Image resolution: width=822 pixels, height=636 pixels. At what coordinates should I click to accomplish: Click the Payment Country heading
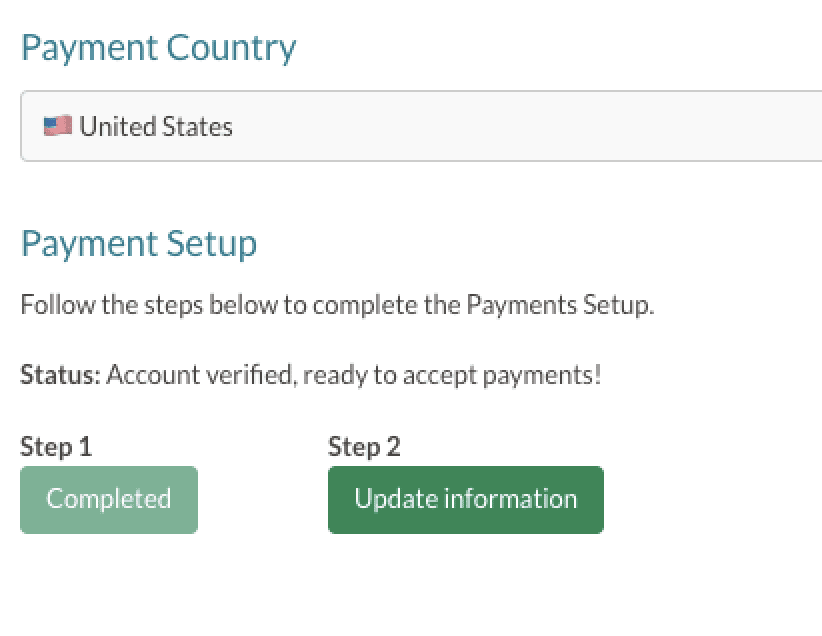point(158,48)
